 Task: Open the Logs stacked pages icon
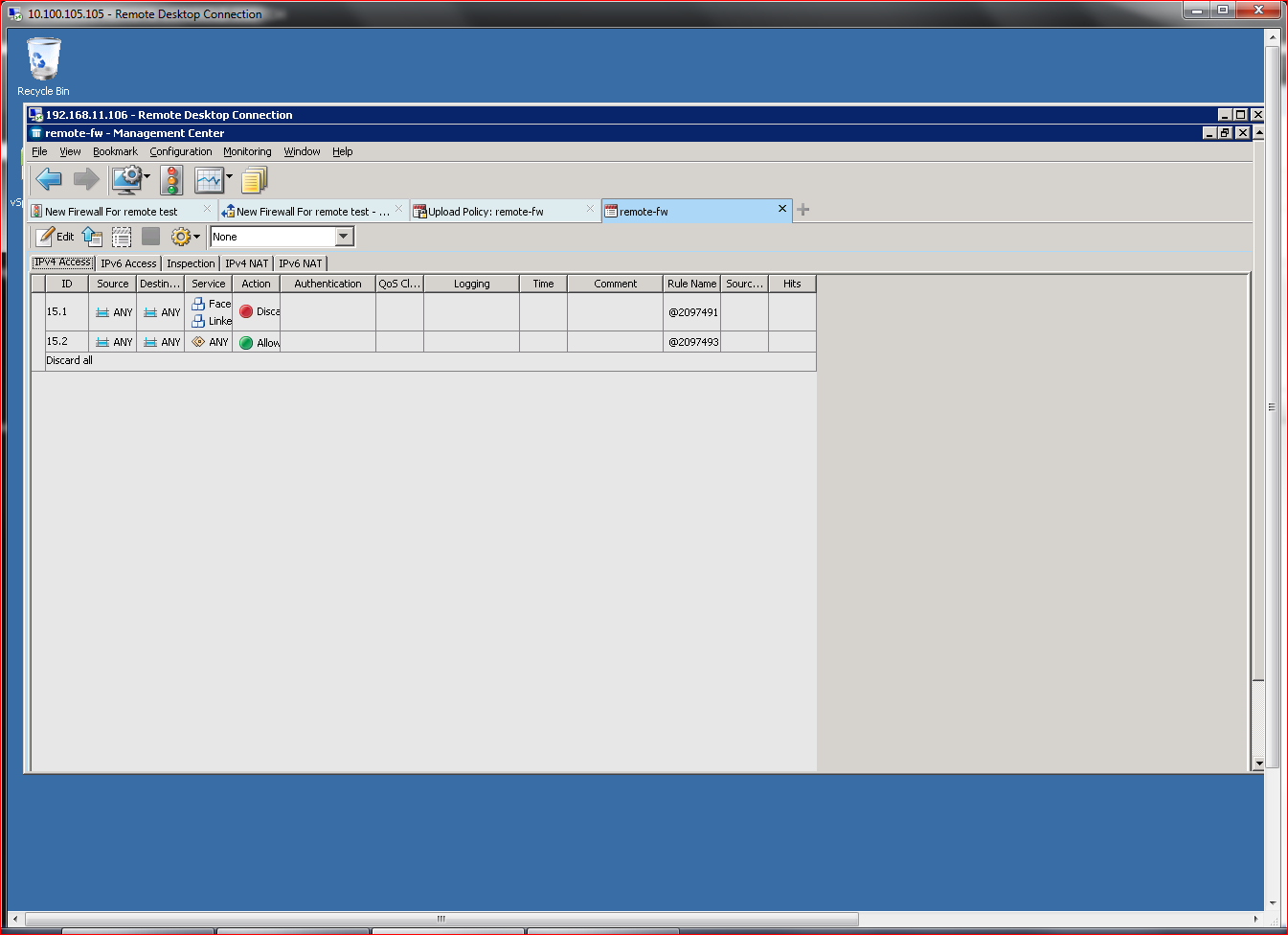[254, 179]
